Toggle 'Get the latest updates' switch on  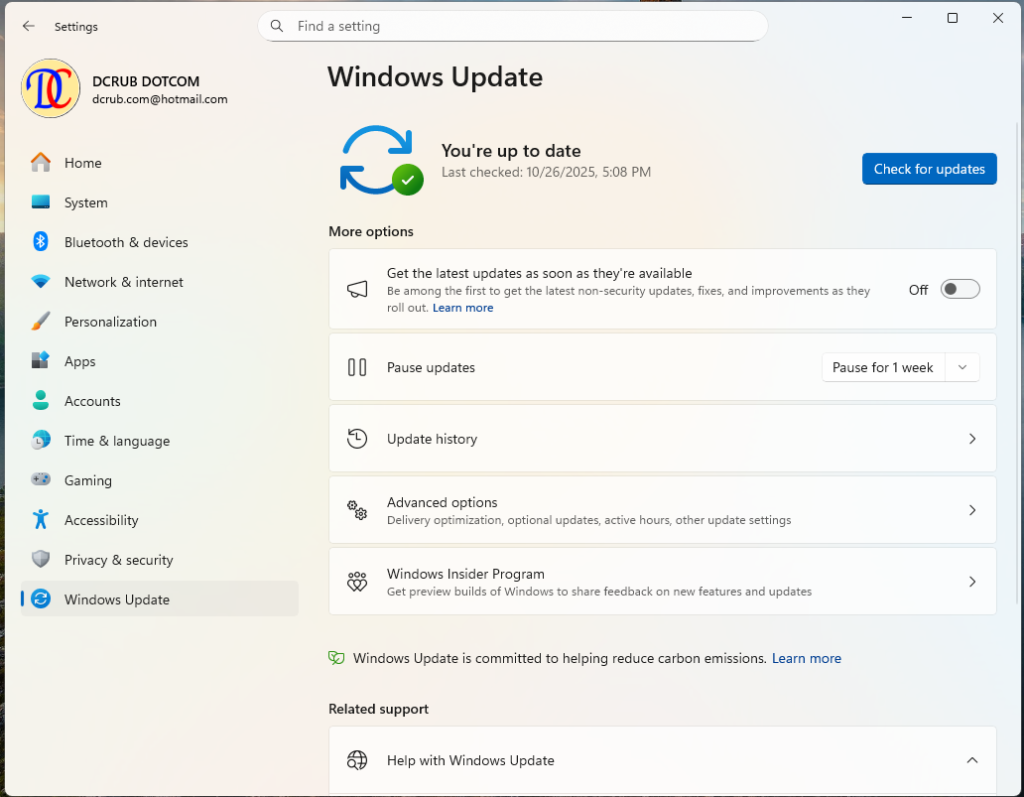(959, 289)
